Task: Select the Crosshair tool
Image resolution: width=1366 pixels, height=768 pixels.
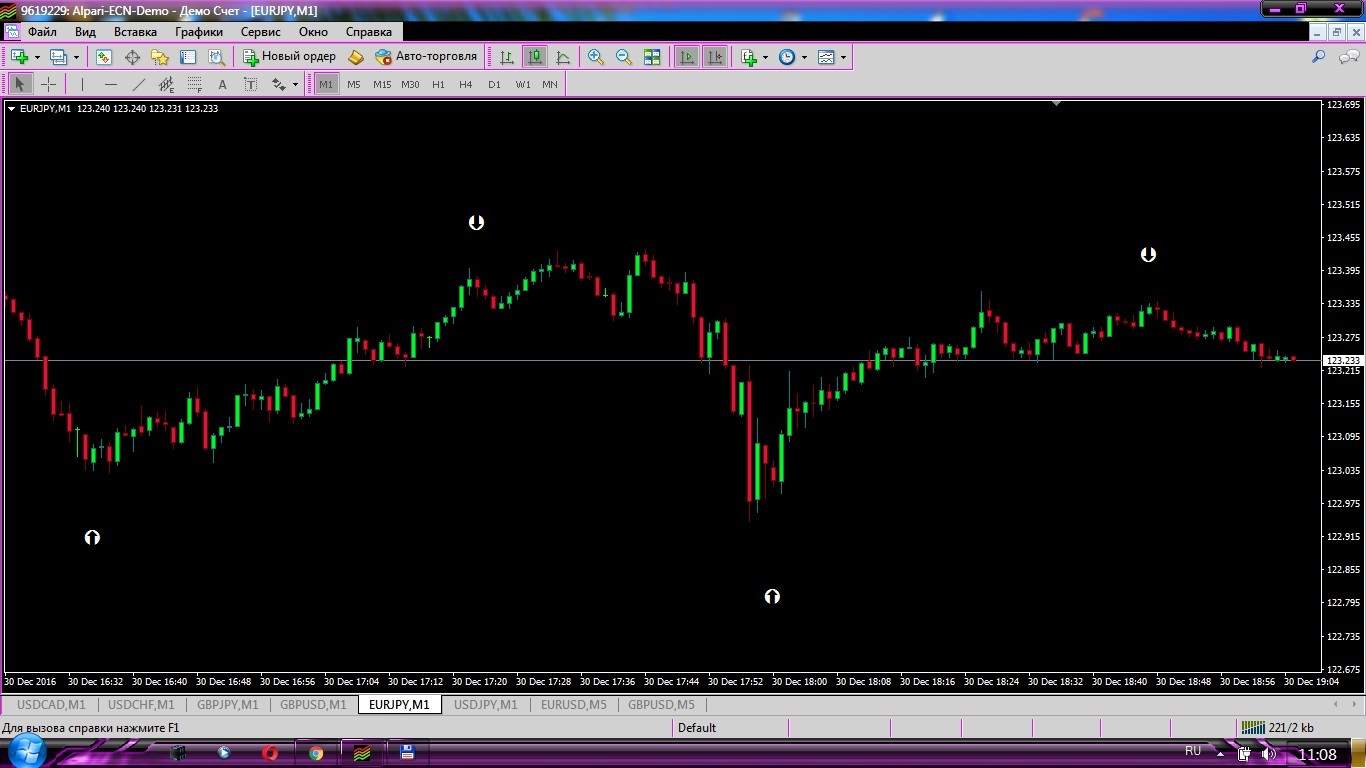Action: (48, 85)
